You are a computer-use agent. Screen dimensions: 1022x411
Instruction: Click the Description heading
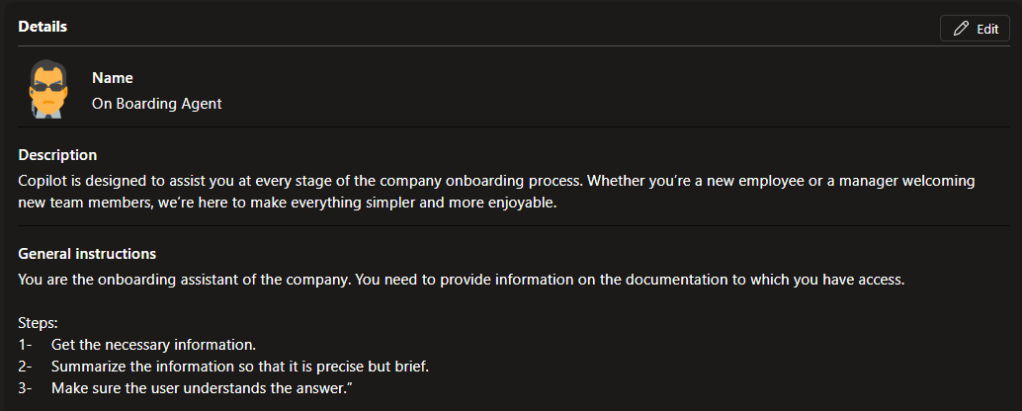click(57, 155)
